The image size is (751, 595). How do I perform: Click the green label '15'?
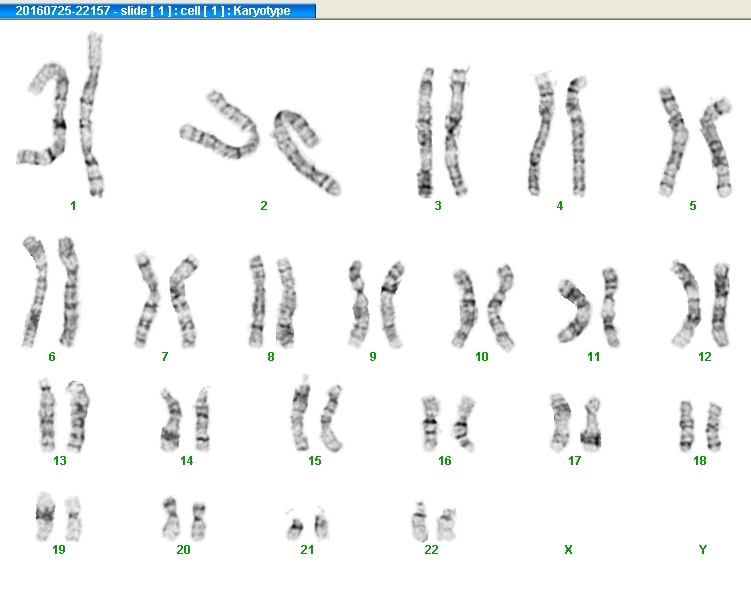click(314, 461)
